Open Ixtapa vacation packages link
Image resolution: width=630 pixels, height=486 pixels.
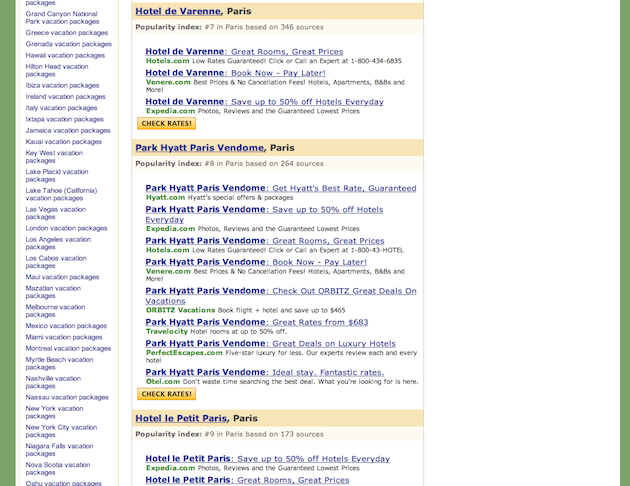click(64, 119)
